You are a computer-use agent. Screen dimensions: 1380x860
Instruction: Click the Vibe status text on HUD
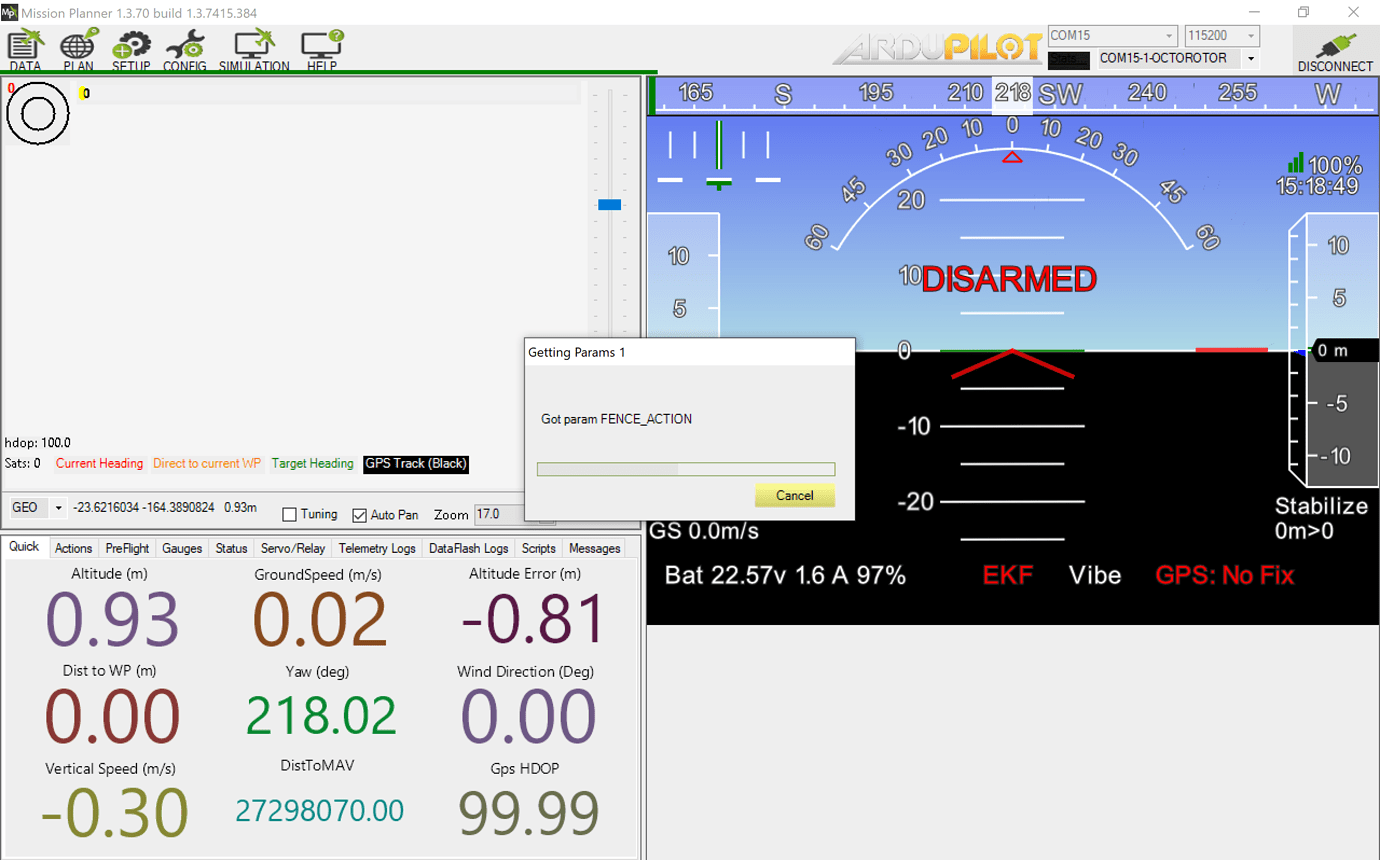coord(1095,575)
